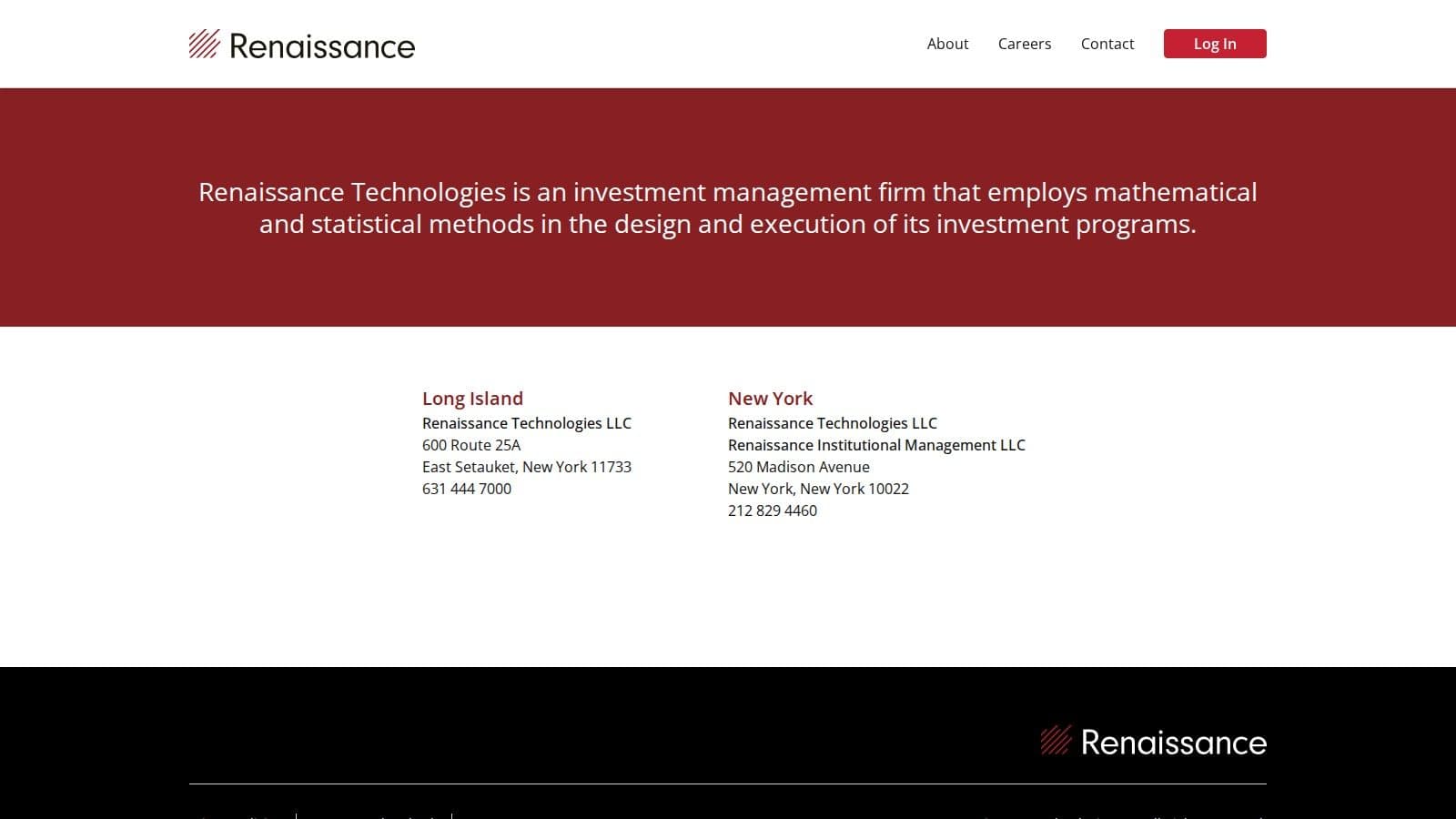1456x819 pixels.
Task: Click the 600 Route 25A address line
Action: point(471,445)
